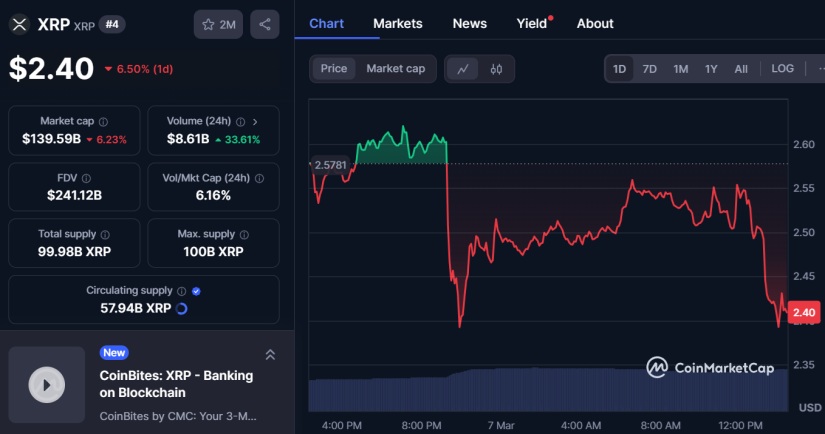This screenshot has width=825, height=434.
Task: Open the About tab
Action: pos(595,24)
